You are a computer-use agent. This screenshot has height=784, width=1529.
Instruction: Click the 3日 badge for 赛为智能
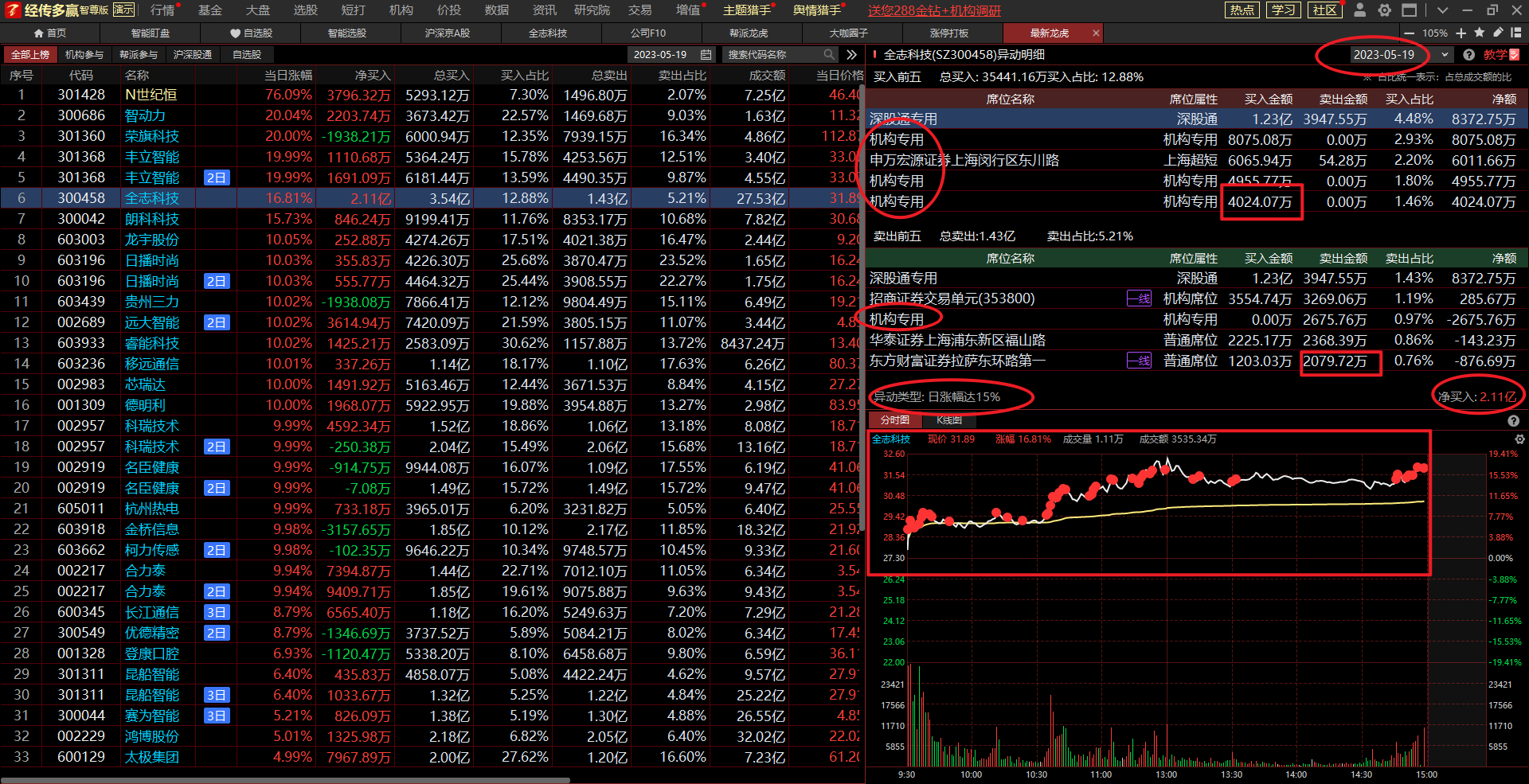point(217,716)
